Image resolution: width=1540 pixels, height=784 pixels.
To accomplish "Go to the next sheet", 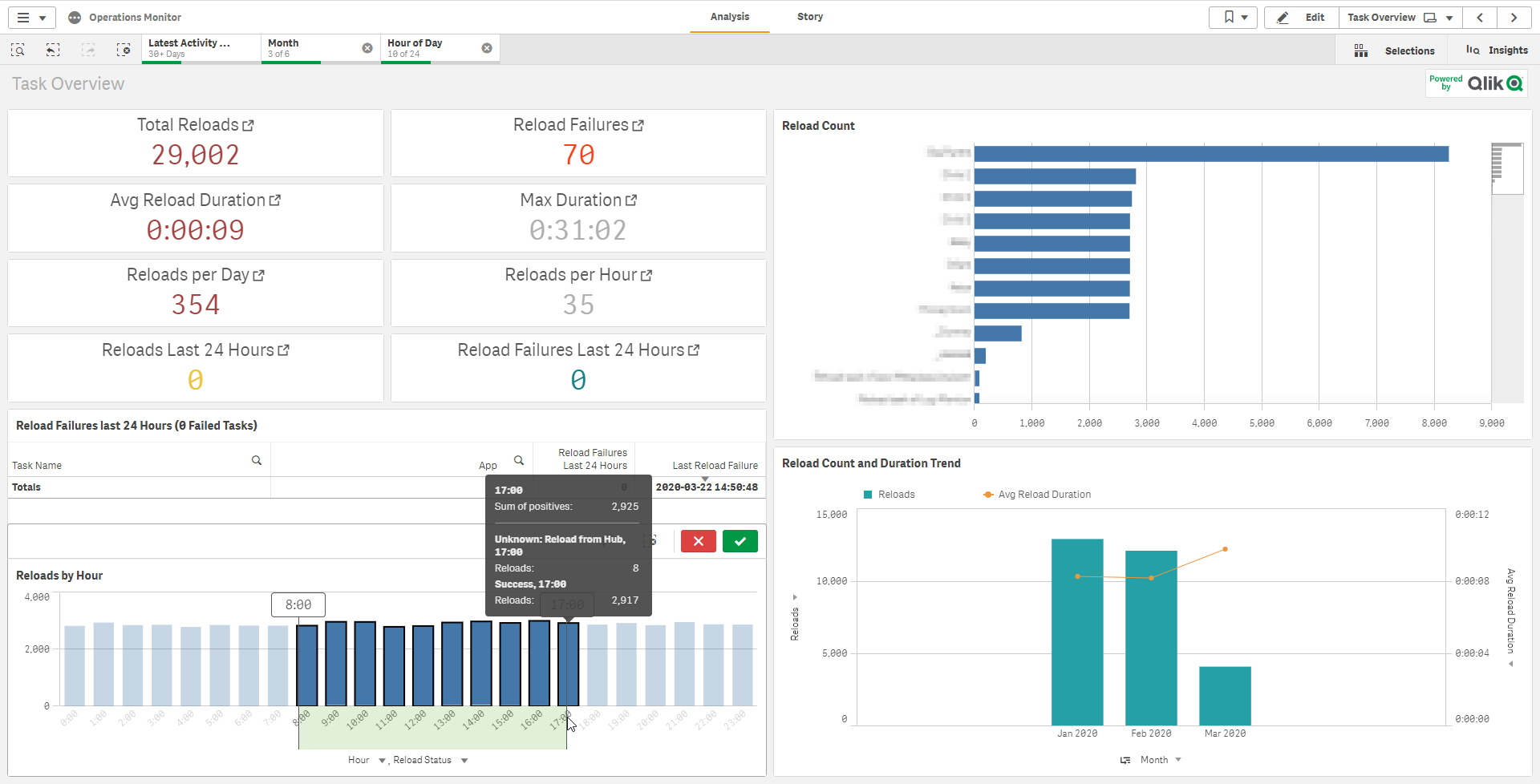I will pyautogui.click(x=1514, y=18).
